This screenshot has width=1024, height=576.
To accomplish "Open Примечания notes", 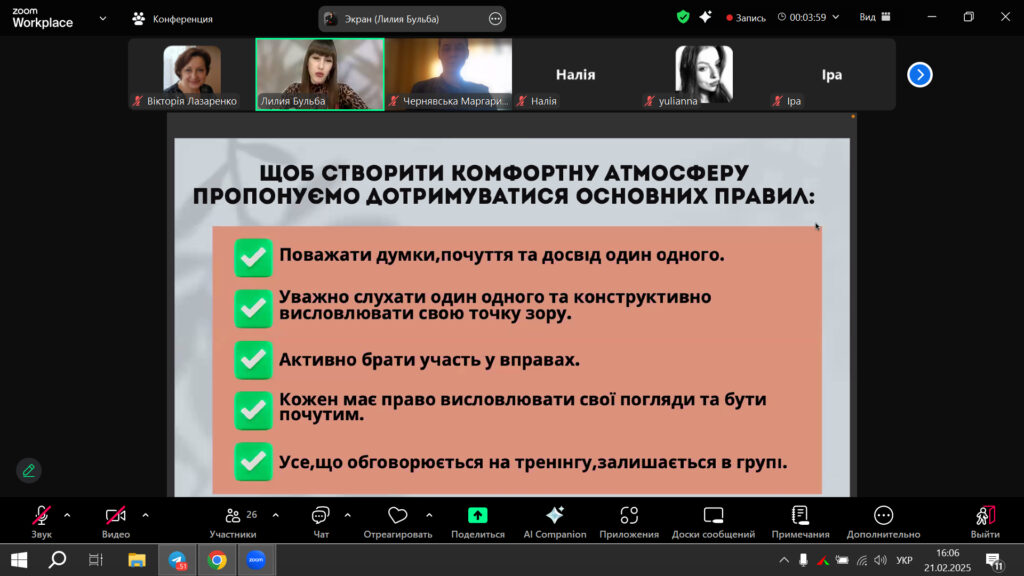I will click(x=800, y=522).
